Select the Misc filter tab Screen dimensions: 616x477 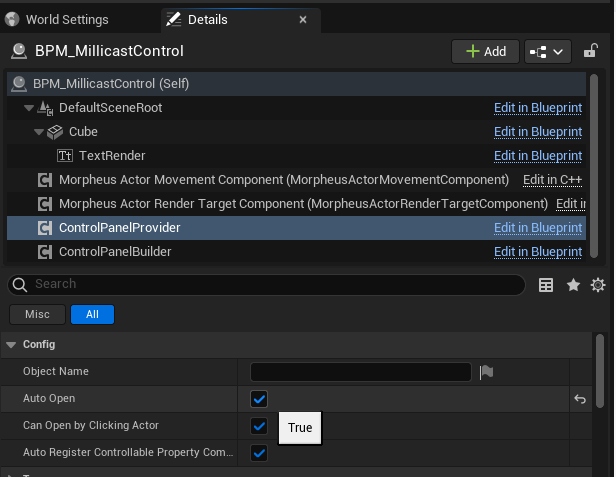(37, 314)
